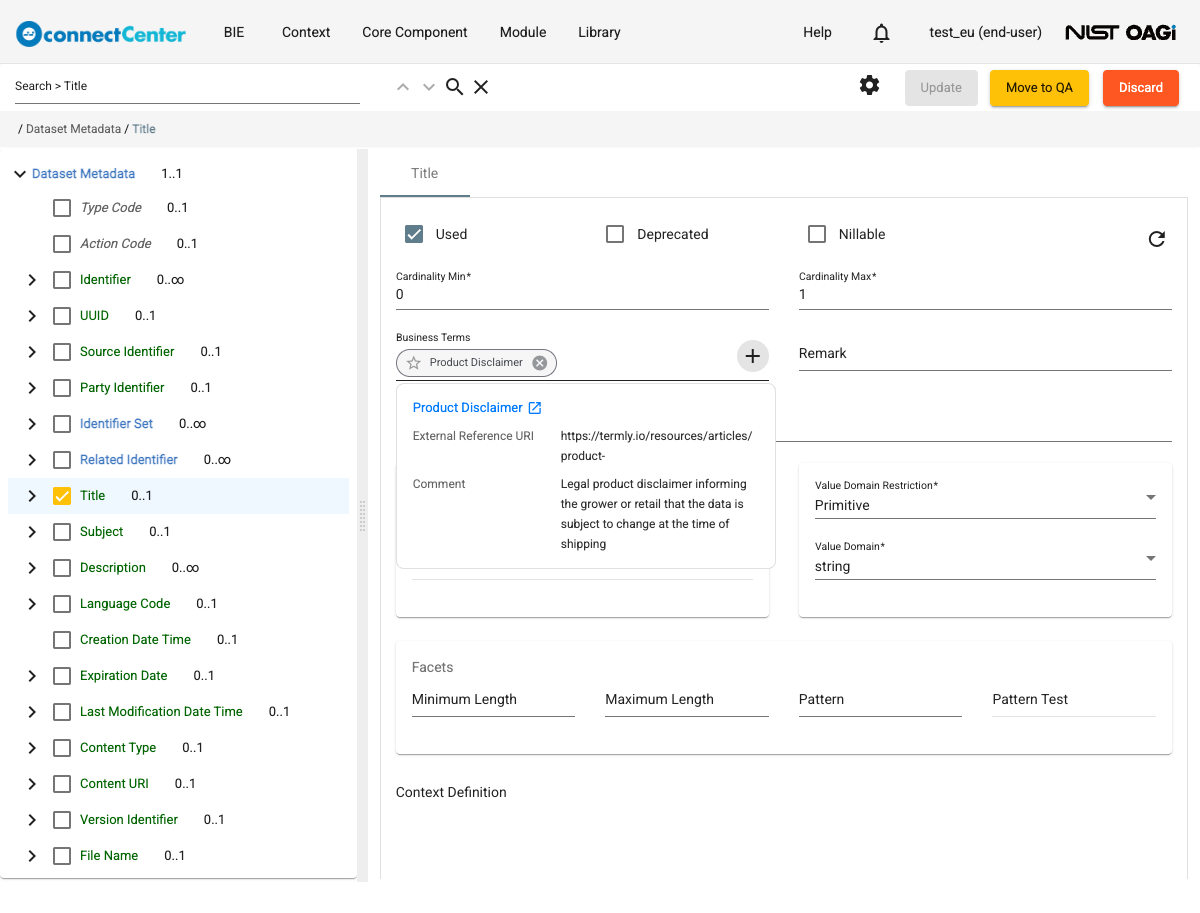Click the star on Product Disclaimer chip

coord(414,363)
